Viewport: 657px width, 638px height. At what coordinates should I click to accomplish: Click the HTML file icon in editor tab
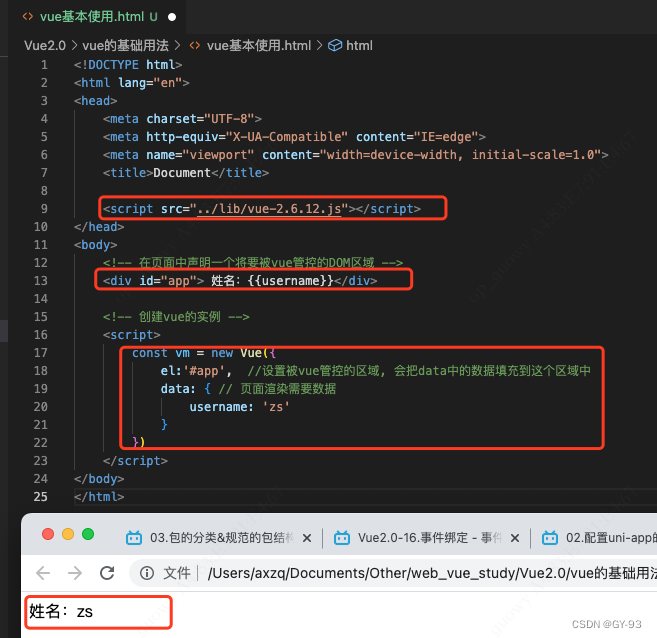coord(28,16)
